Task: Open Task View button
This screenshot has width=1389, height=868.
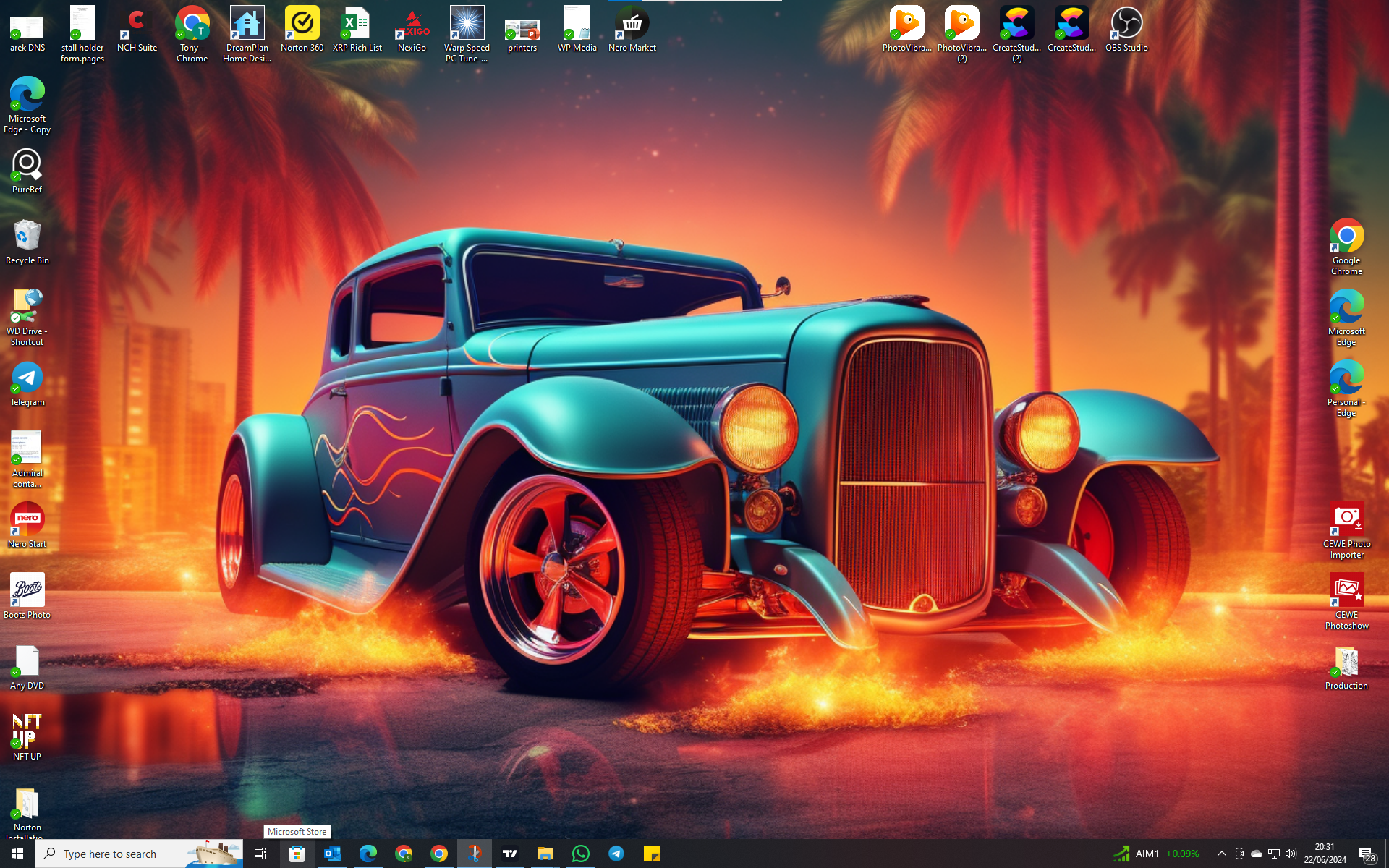Action: (x=260, y=854)
